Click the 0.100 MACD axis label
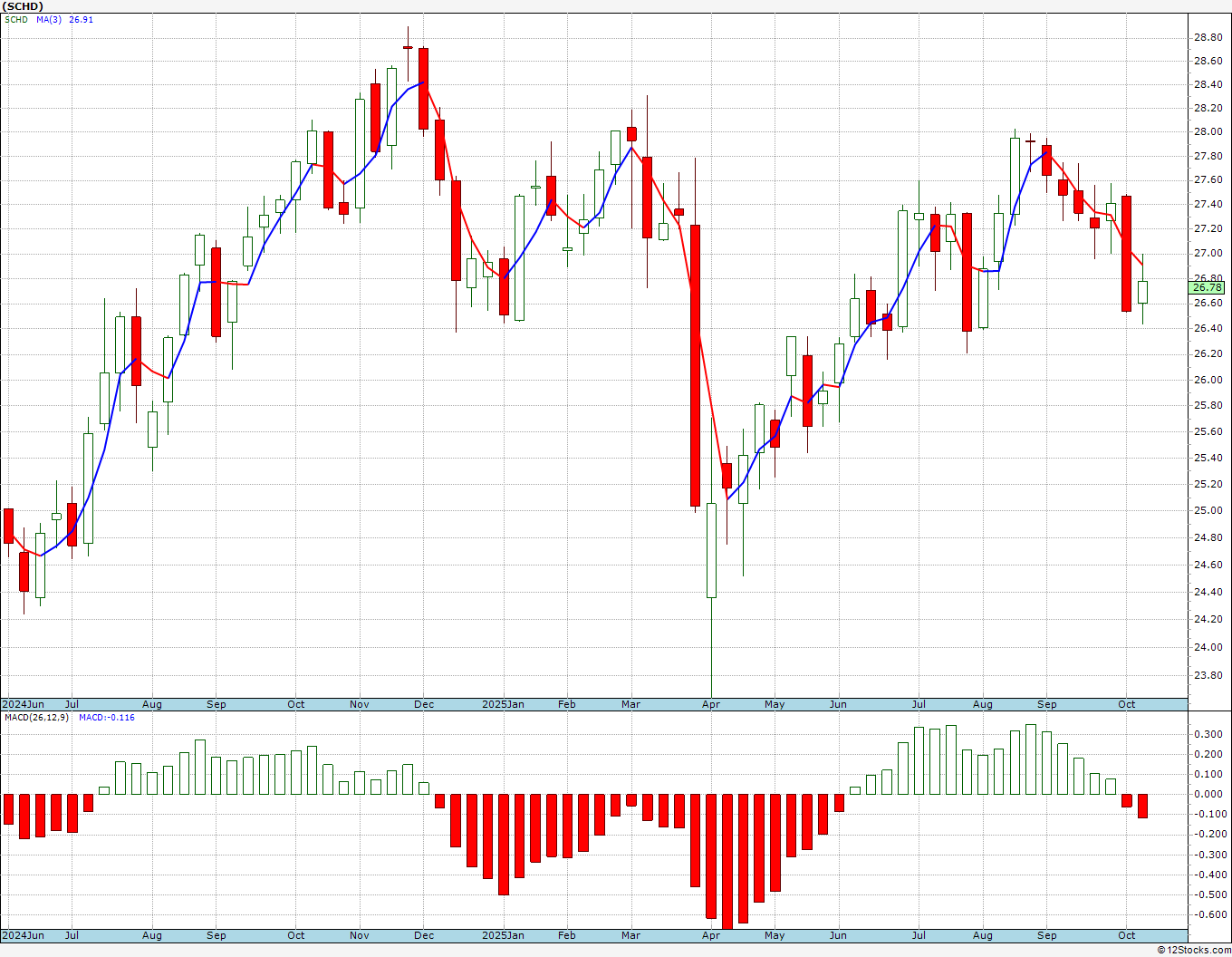The height and width of the screenshot is (957, 1232). click(x=1208, y=775)
